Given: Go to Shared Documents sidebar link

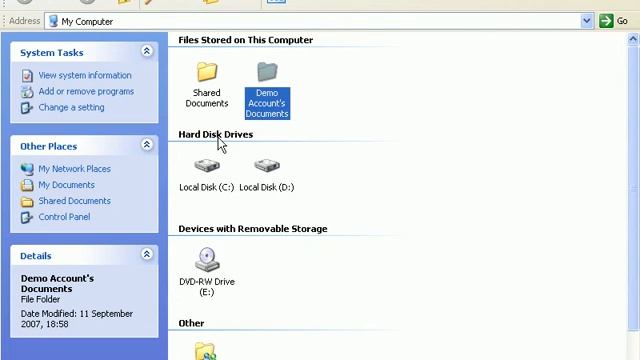Looking at the screenshot, I should tap(74, 201).
